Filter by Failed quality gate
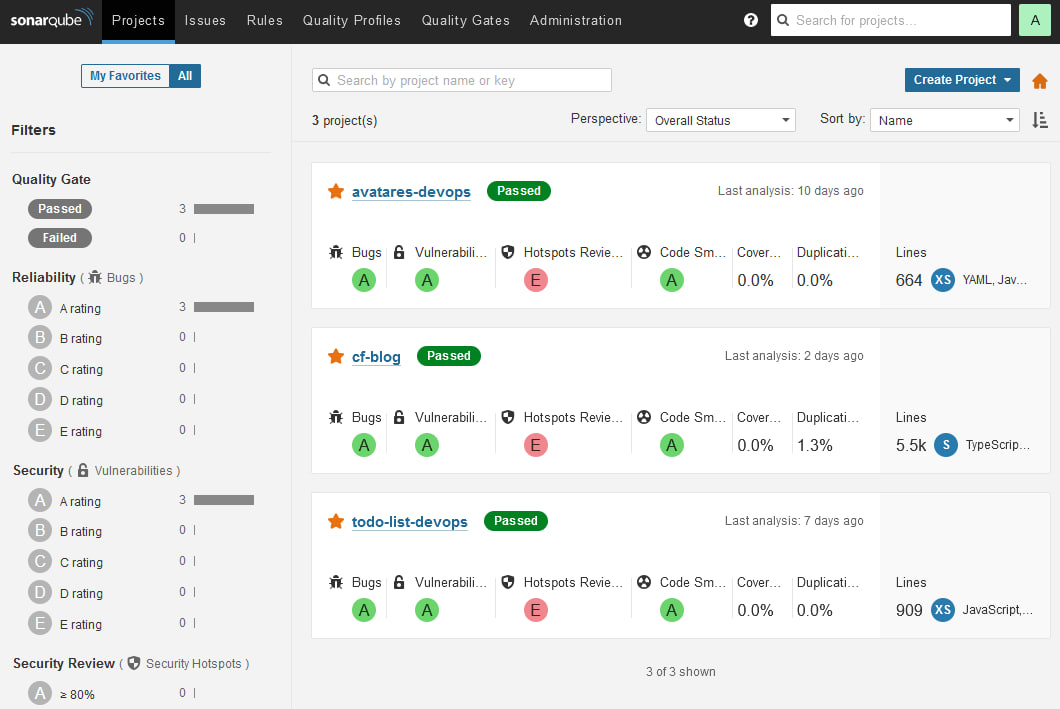 tap(59, 238)
